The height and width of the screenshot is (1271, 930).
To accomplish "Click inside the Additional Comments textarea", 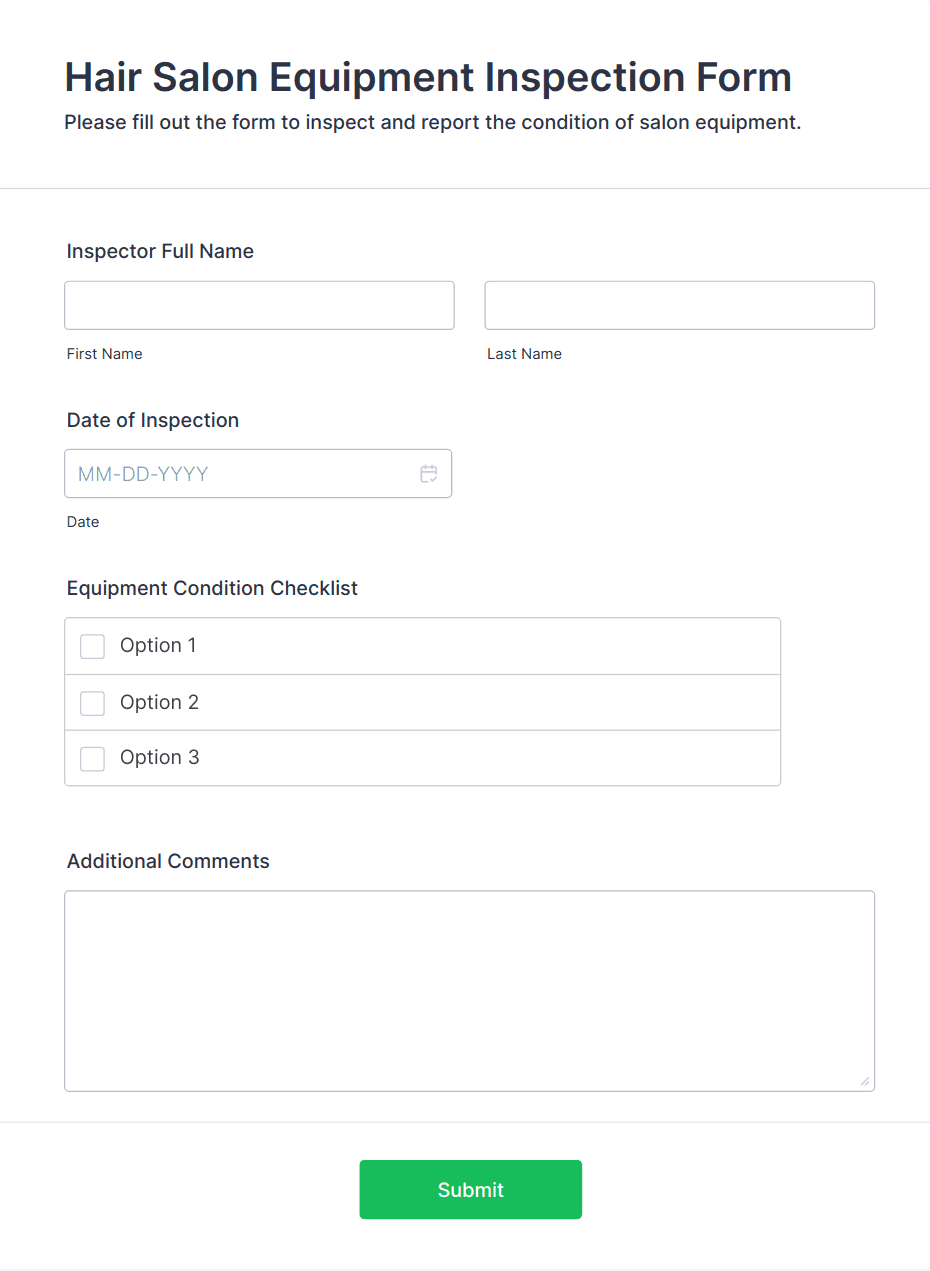I will 470,991.
